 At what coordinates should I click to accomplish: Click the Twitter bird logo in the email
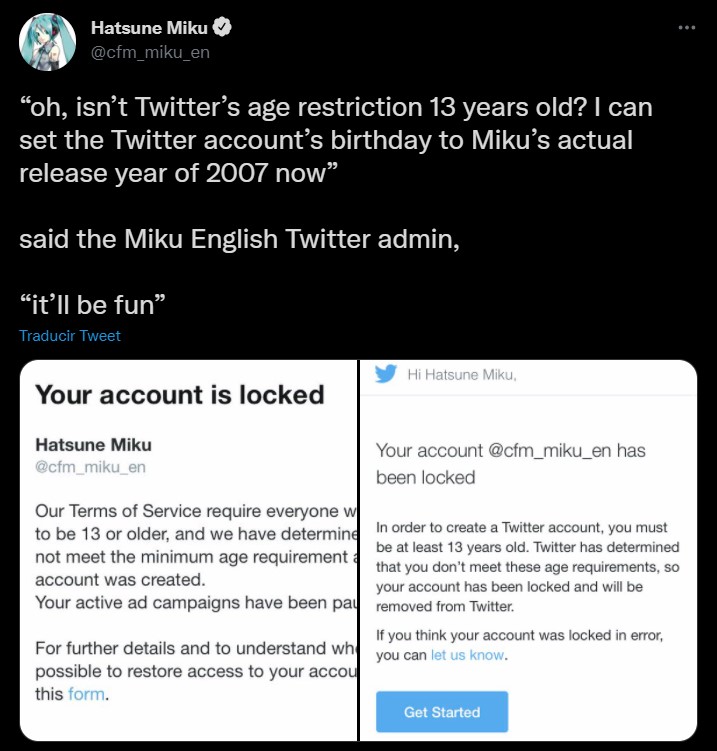(x=386, y=374)
